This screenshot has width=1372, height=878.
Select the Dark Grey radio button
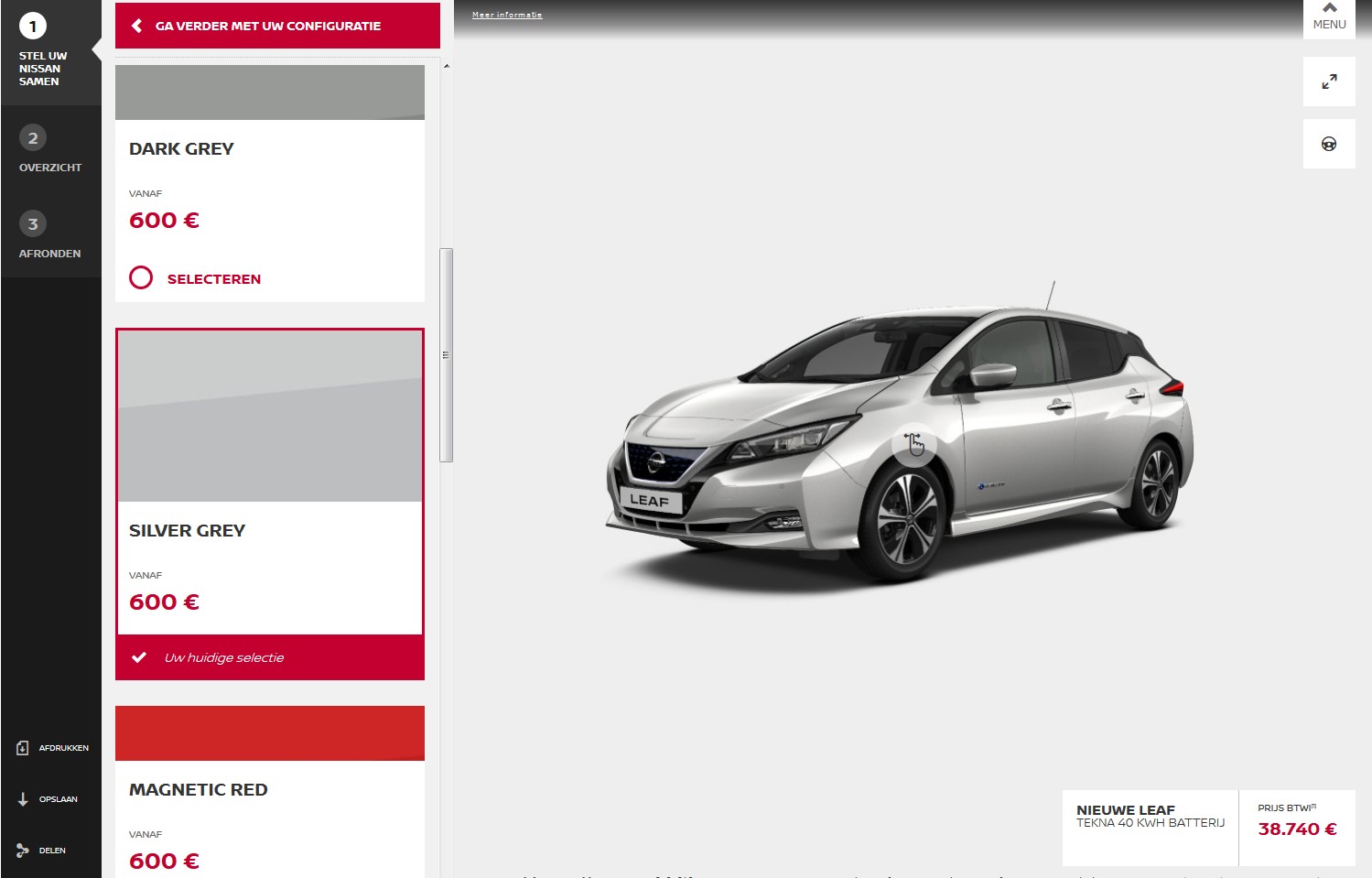(x=141, y=277)
